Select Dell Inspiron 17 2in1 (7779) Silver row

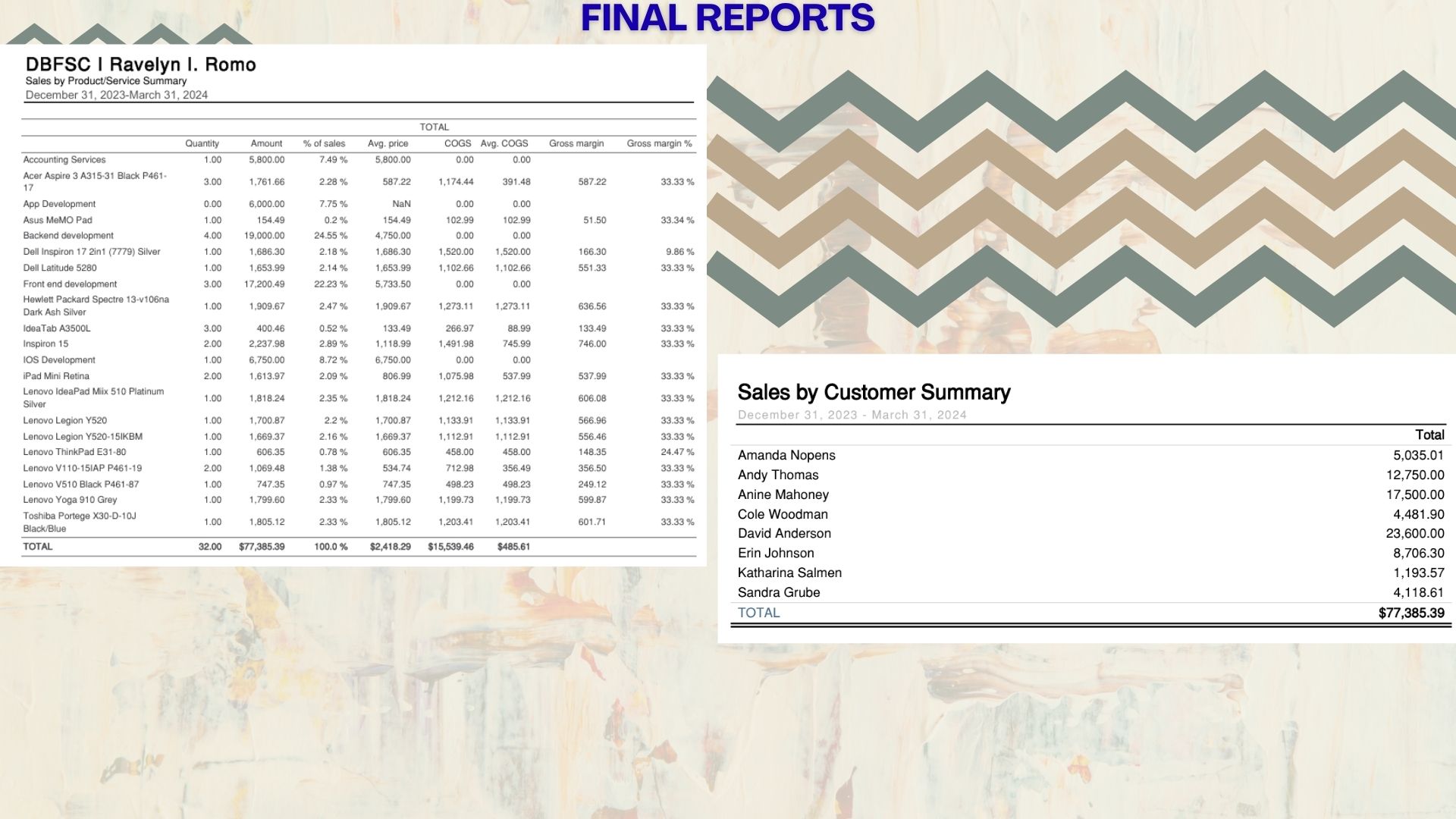(359, 252)
